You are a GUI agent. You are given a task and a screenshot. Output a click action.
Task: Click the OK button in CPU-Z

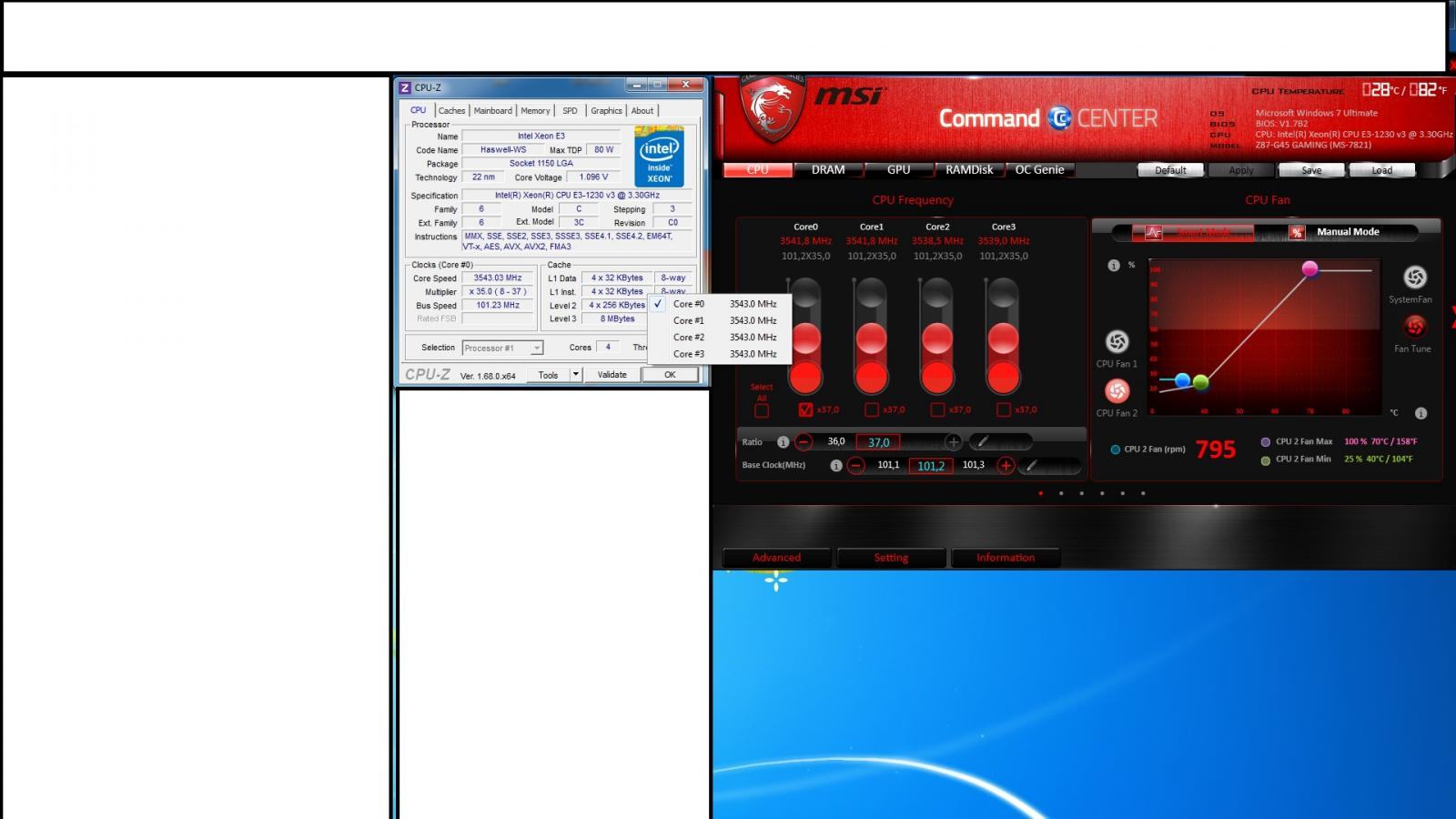click(670, 375)
